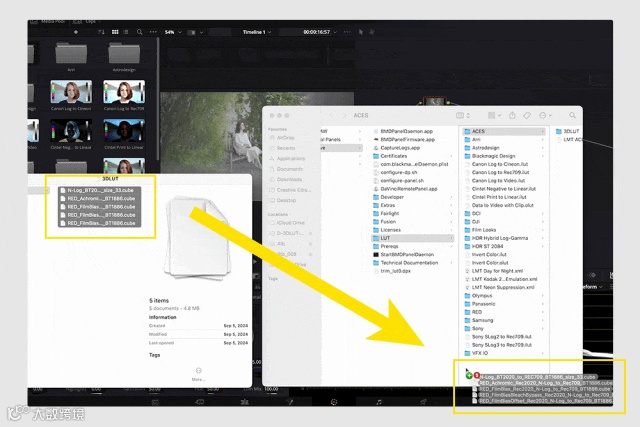Select the pointer tool in viewer toolbar
Screen dimensions: 640x427
tap(361, 32)
